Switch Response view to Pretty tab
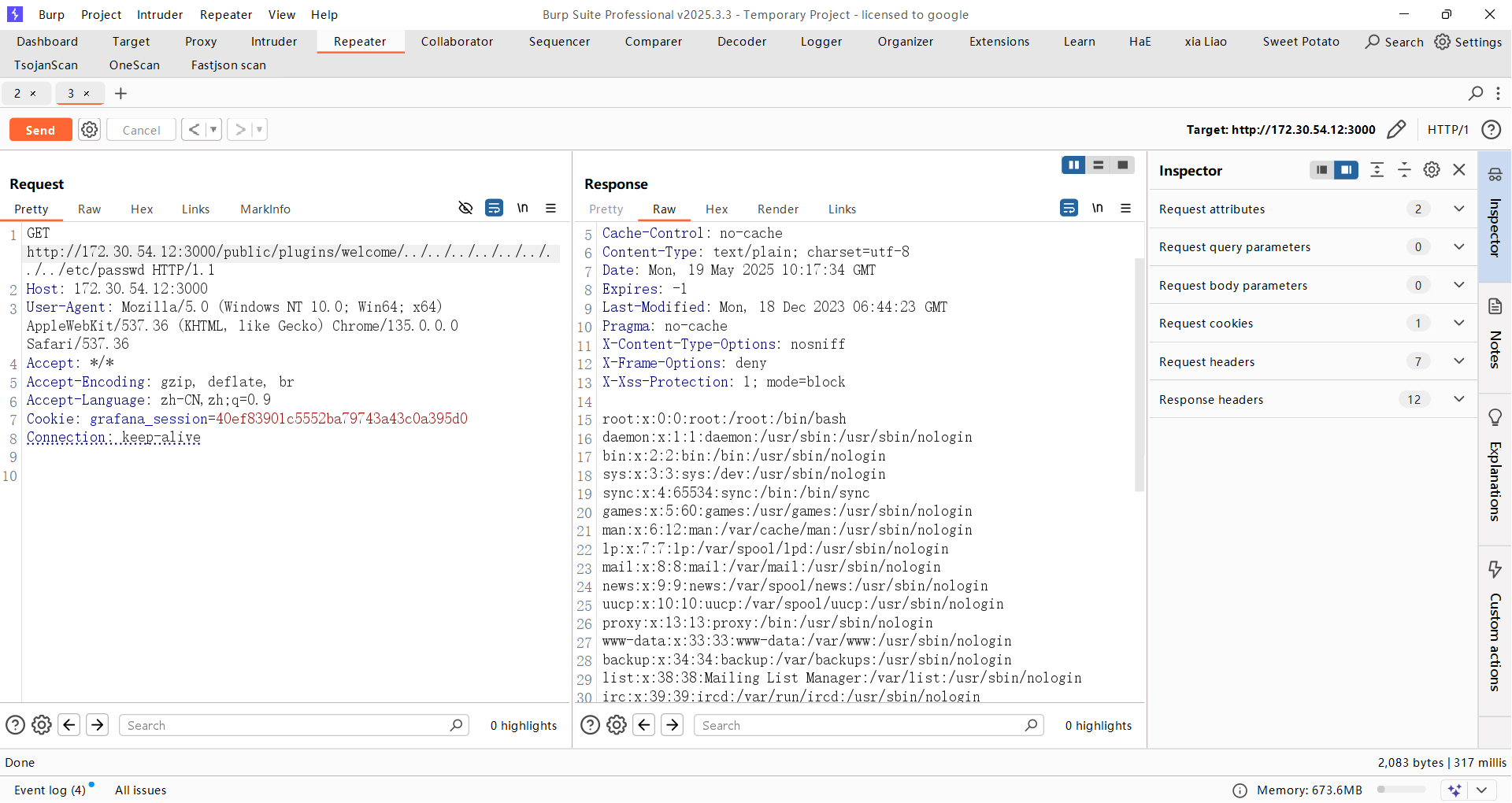Viewport: 1512px width, 803px height. 606,209
